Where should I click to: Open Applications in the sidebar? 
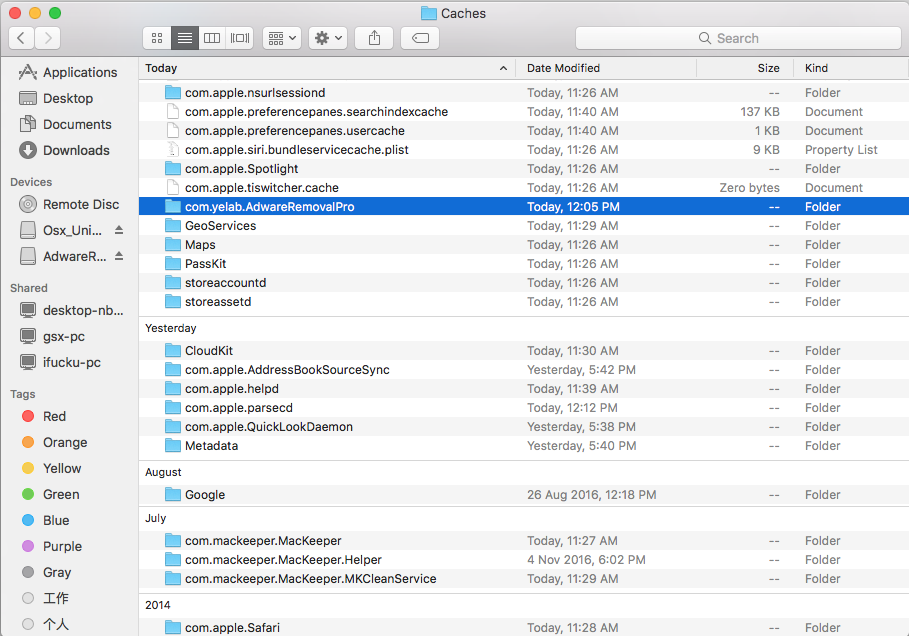(x=80, y=72)
